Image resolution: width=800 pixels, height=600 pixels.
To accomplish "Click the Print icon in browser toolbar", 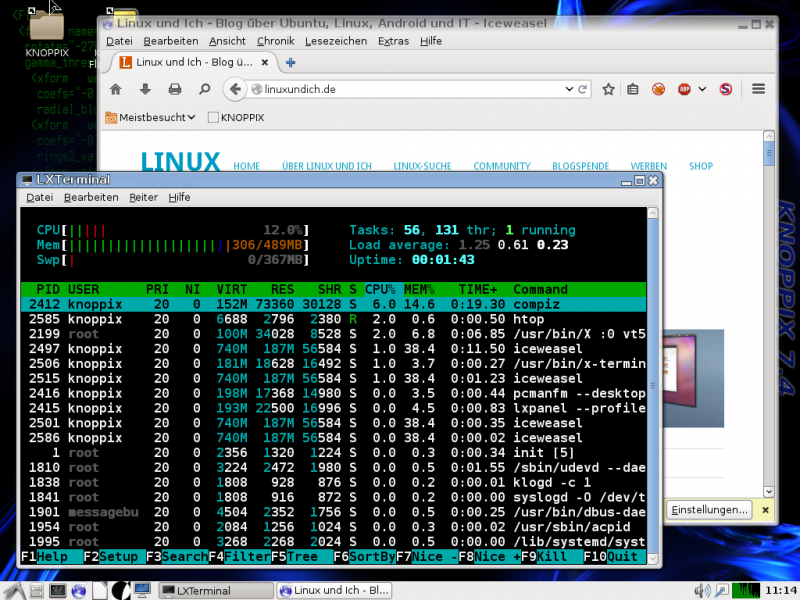I will pyautogui.click(x=175, y=89).
